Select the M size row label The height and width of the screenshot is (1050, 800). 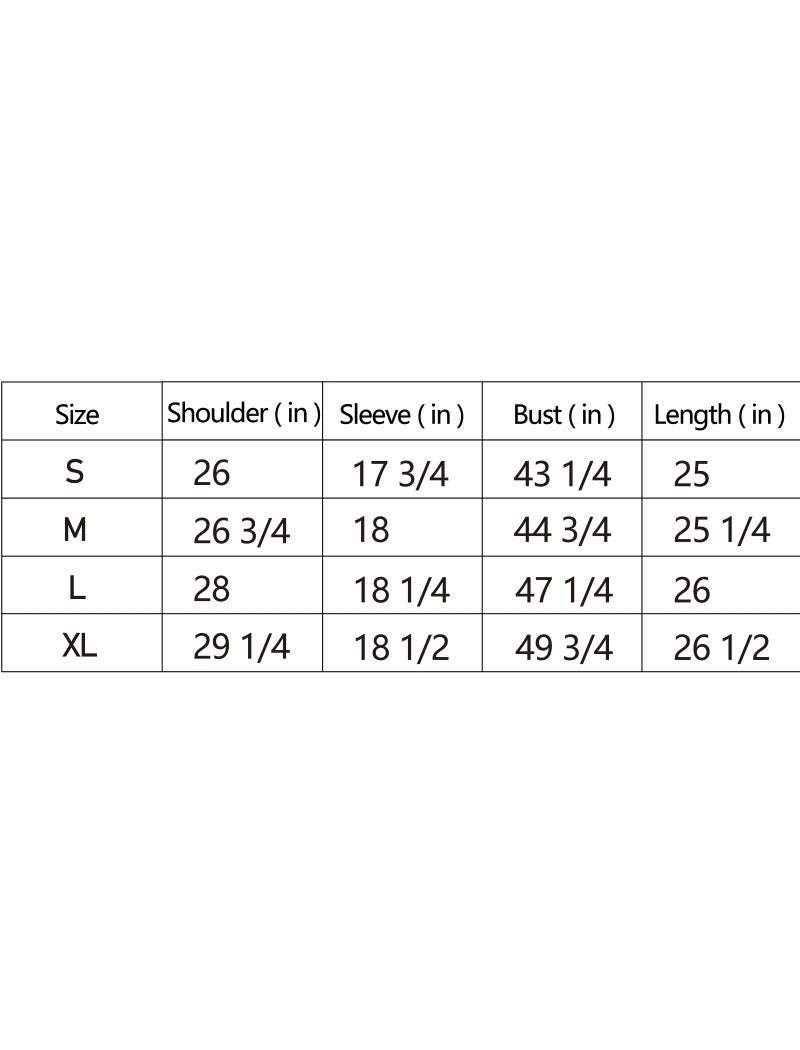pos(75,530)
